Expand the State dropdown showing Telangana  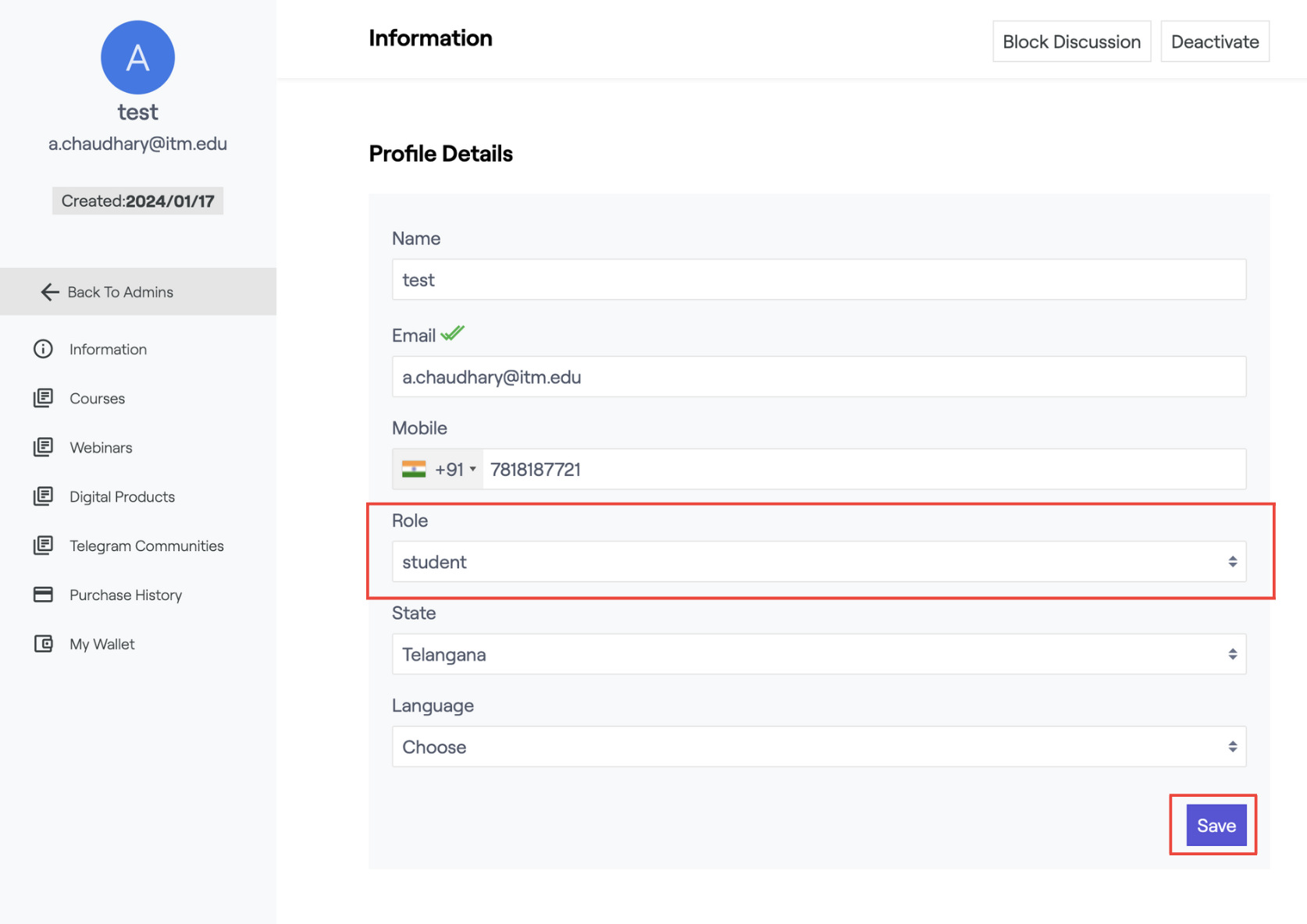[x=818, y=655]
